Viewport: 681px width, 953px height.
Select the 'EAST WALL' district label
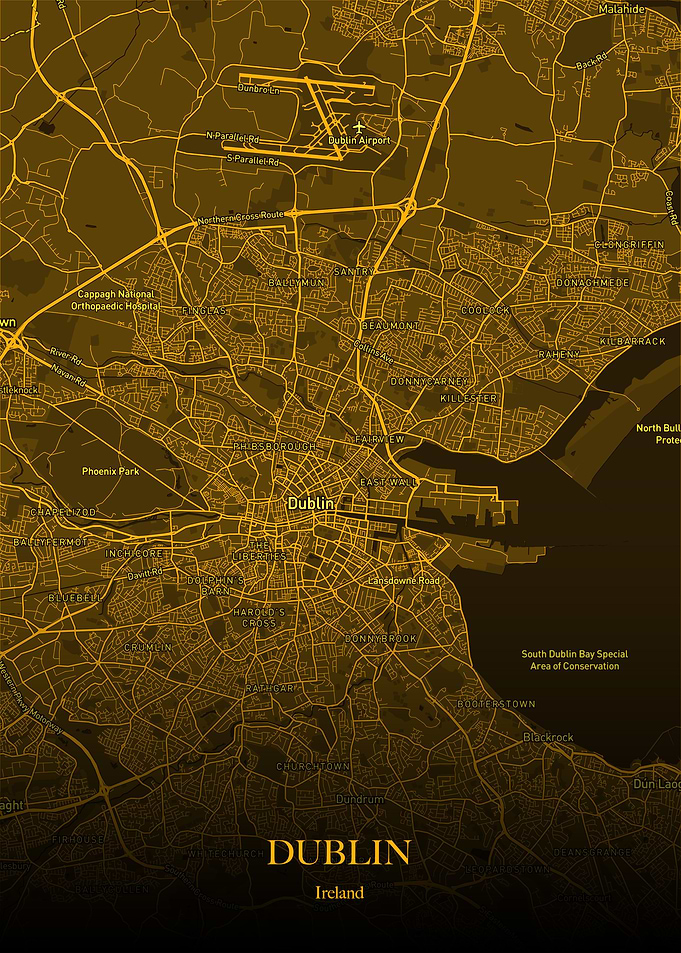[x=389, y=482]
